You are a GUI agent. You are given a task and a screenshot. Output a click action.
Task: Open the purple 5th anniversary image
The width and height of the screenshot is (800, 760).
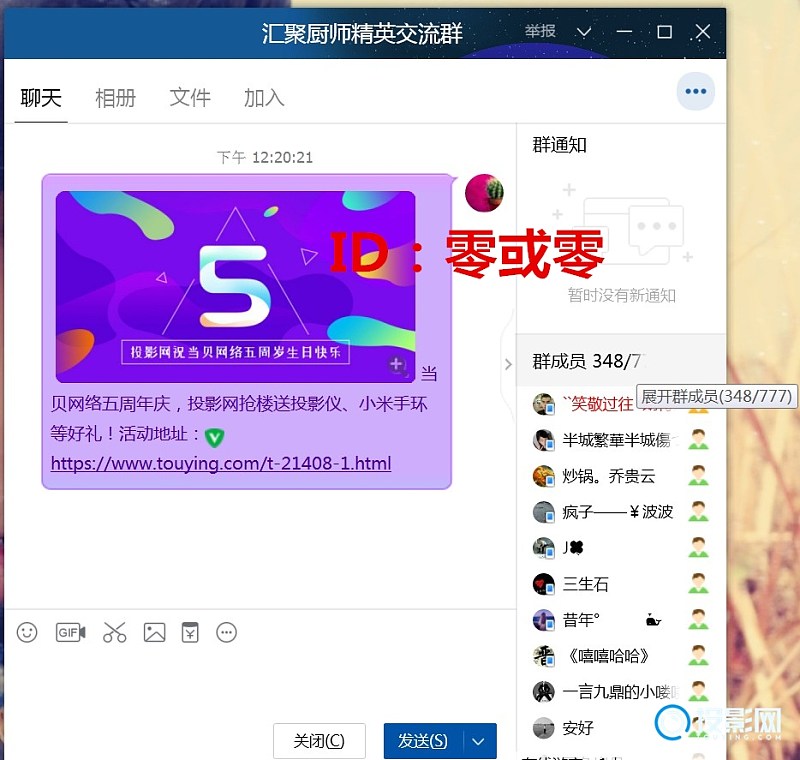[x=235, y=287]
